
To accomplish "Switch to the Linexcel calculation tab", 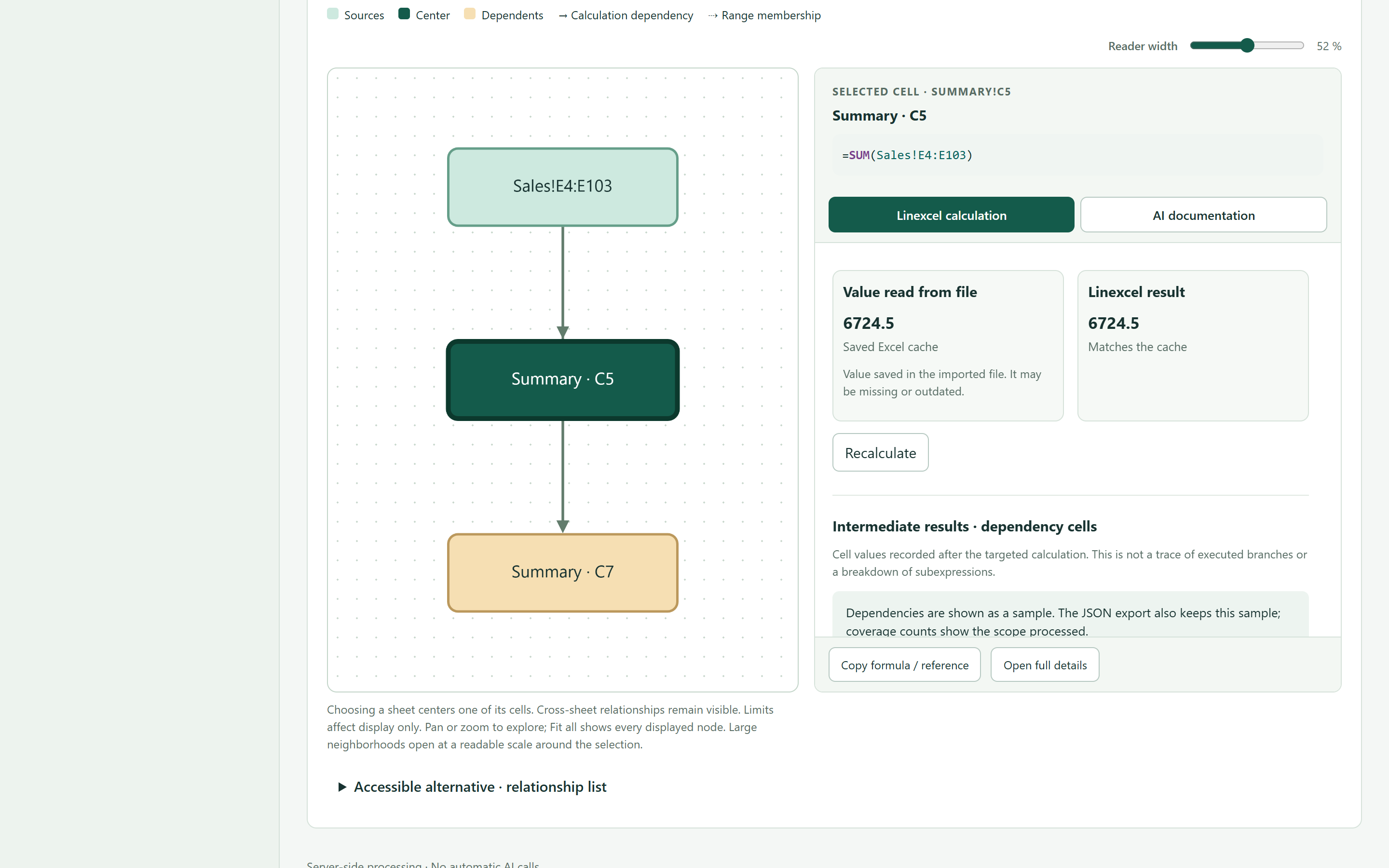I will 951,215.
